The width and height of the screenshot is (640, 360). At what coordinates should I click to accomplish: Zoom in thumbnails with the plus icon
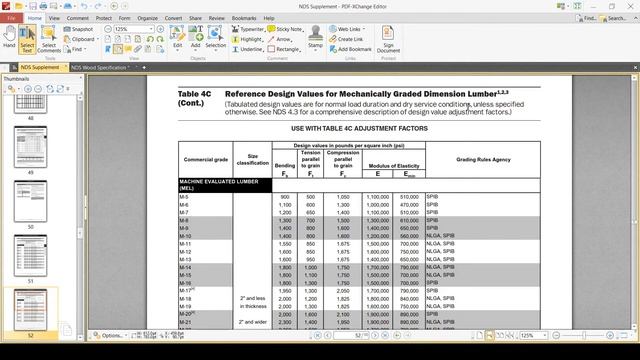[x=28, y=89]
